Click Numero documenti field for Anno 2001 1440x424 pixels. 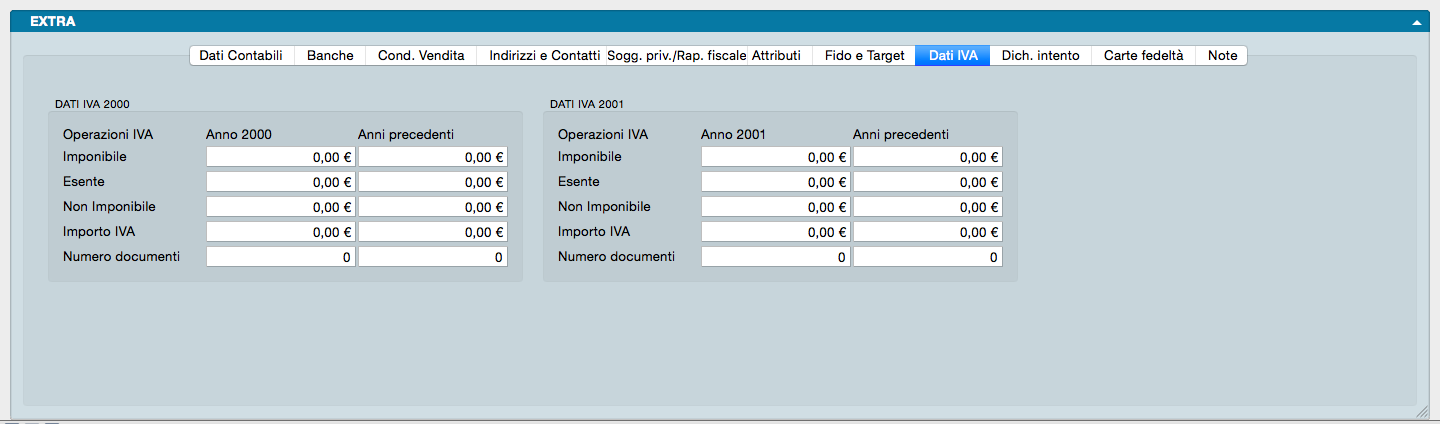tap(776, 257)
